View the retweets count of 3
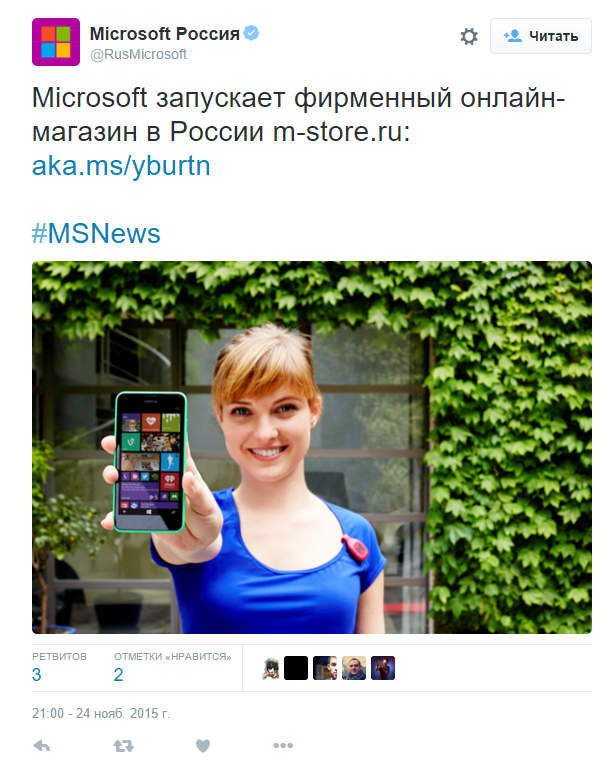 point(37,675)
